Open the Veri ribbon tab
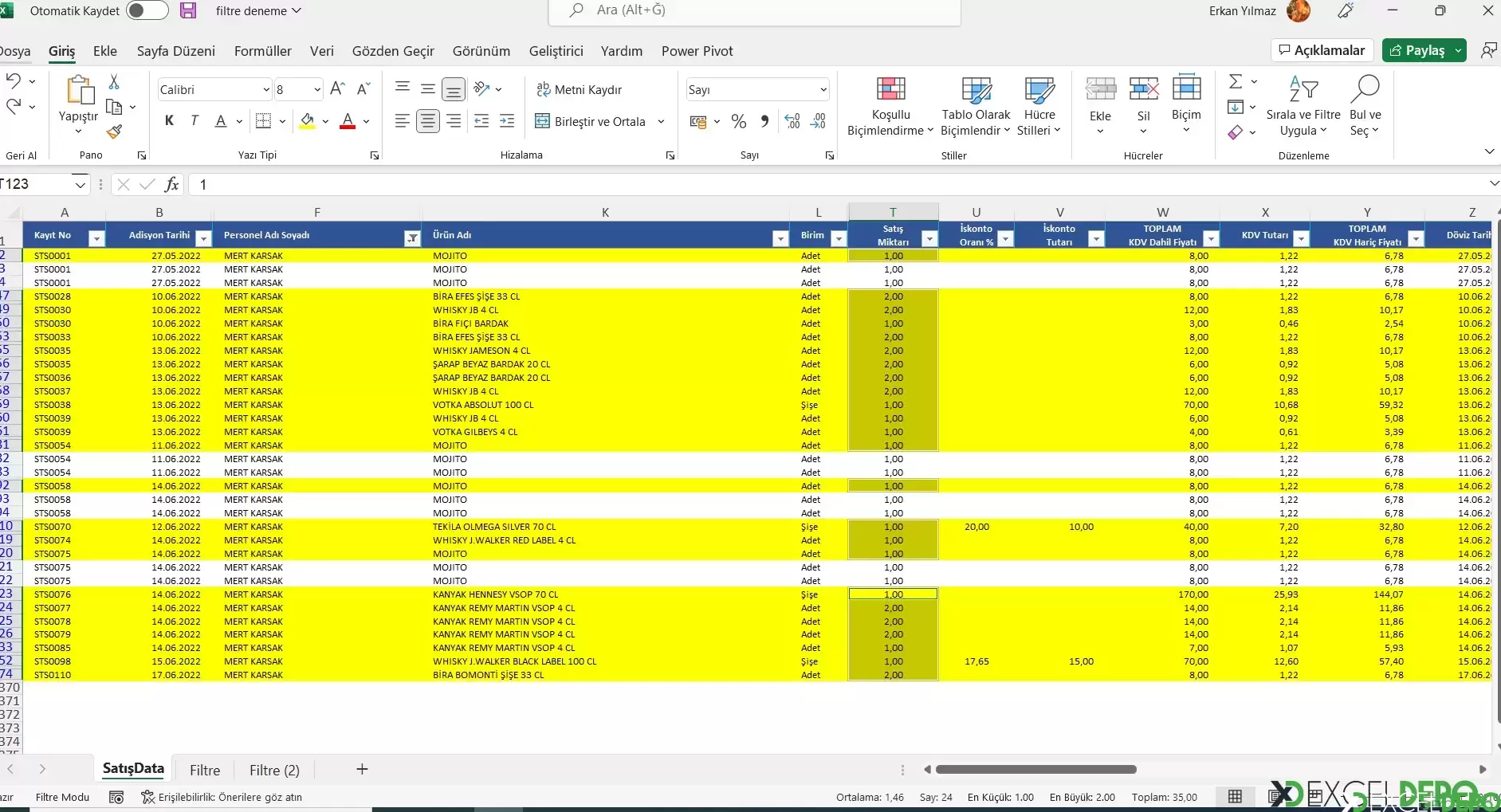This screenshot has height=812, width=1501. [x=322, y=51]
